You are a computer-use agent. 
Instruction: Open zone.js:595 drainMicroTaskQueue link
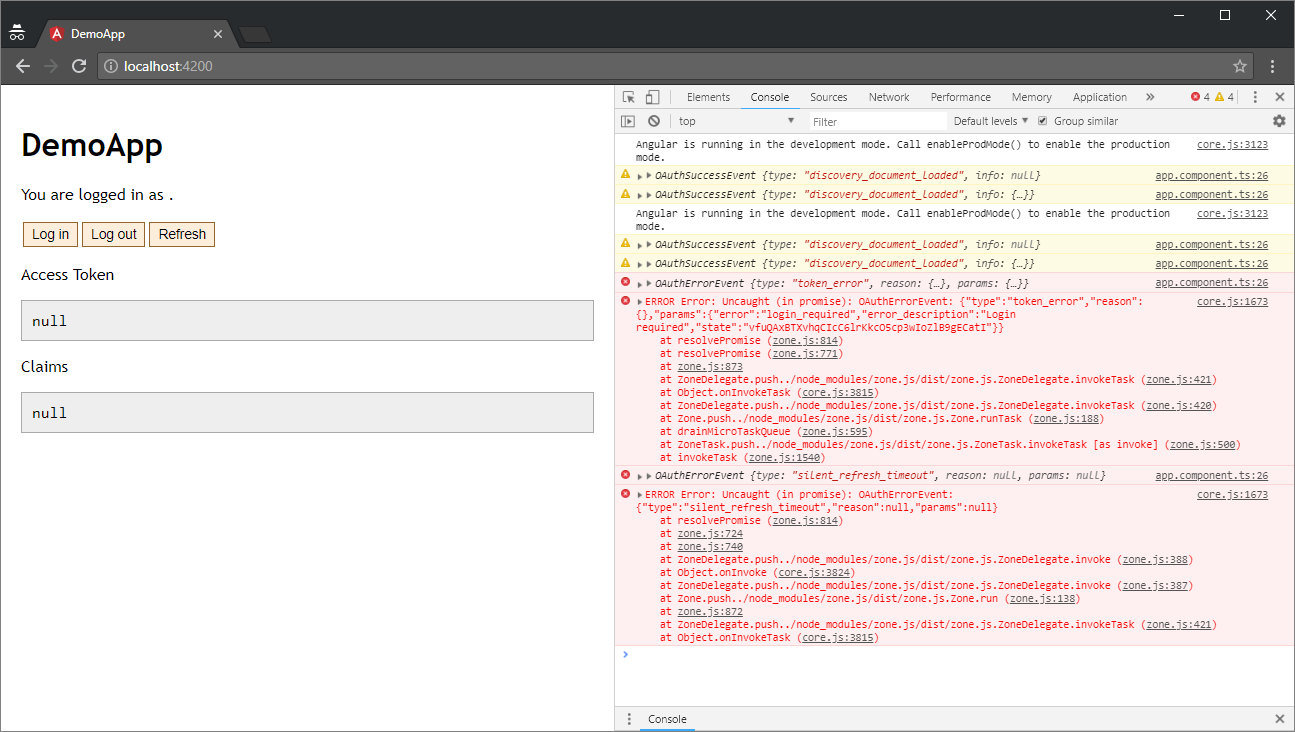pyautogui.click(x=834, y=431)
